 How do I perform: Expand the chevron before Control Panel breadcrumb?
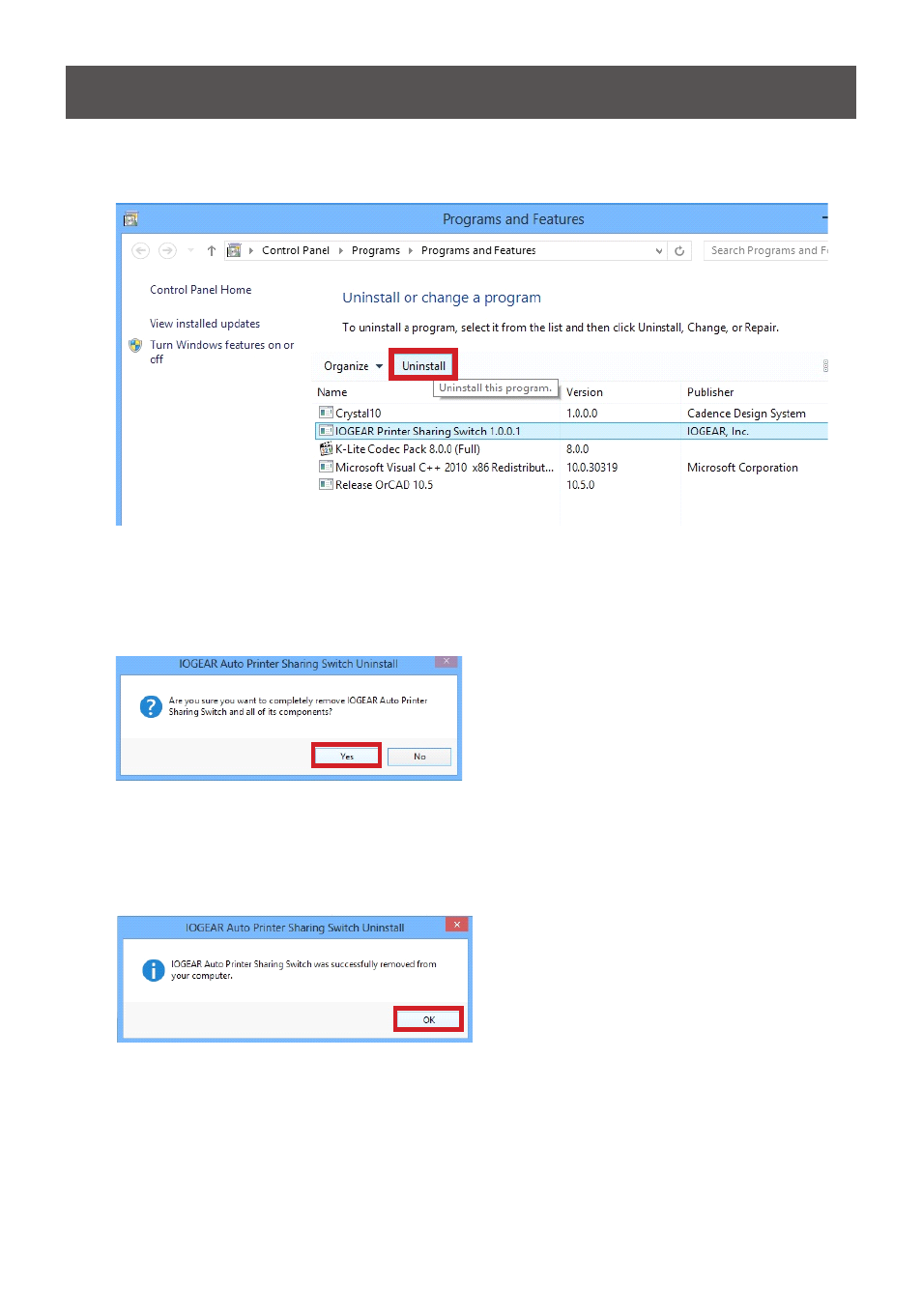(251, 251)
